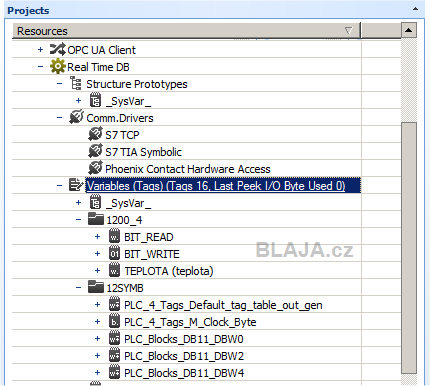Click the BIT_WRITE tag icon
Screen dimensions: 430x386
(x=114, y=253)
